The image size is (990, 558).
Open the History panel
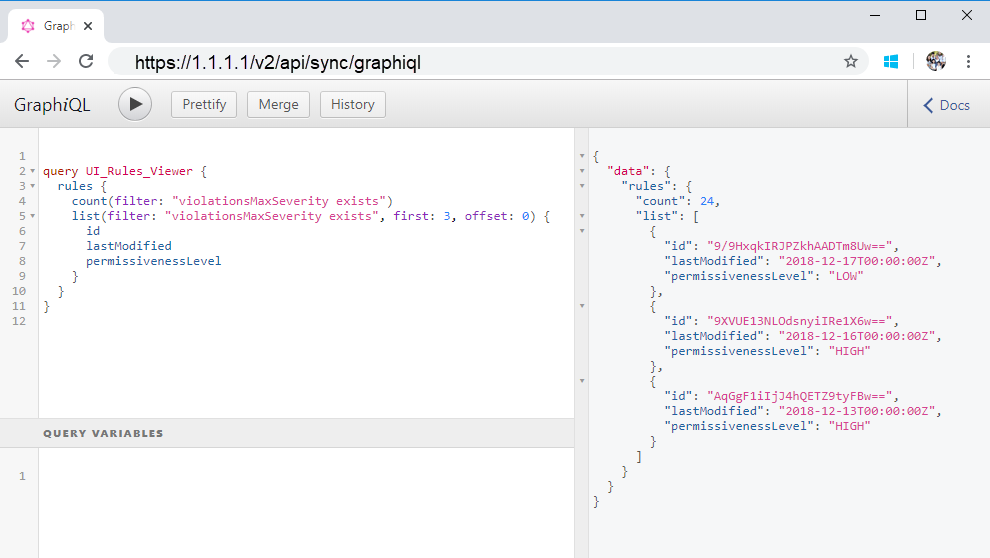click(352, 105)
